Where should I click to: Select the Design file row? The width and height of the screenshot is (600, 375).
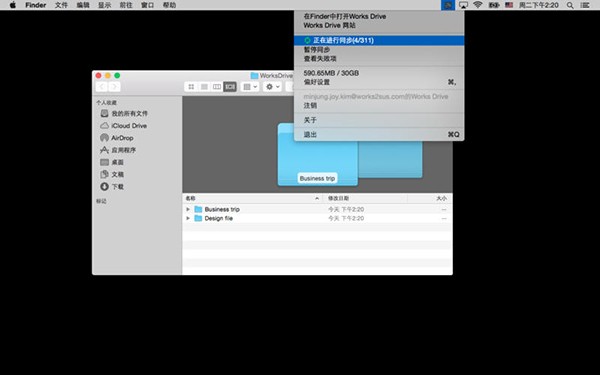[318, 218]
